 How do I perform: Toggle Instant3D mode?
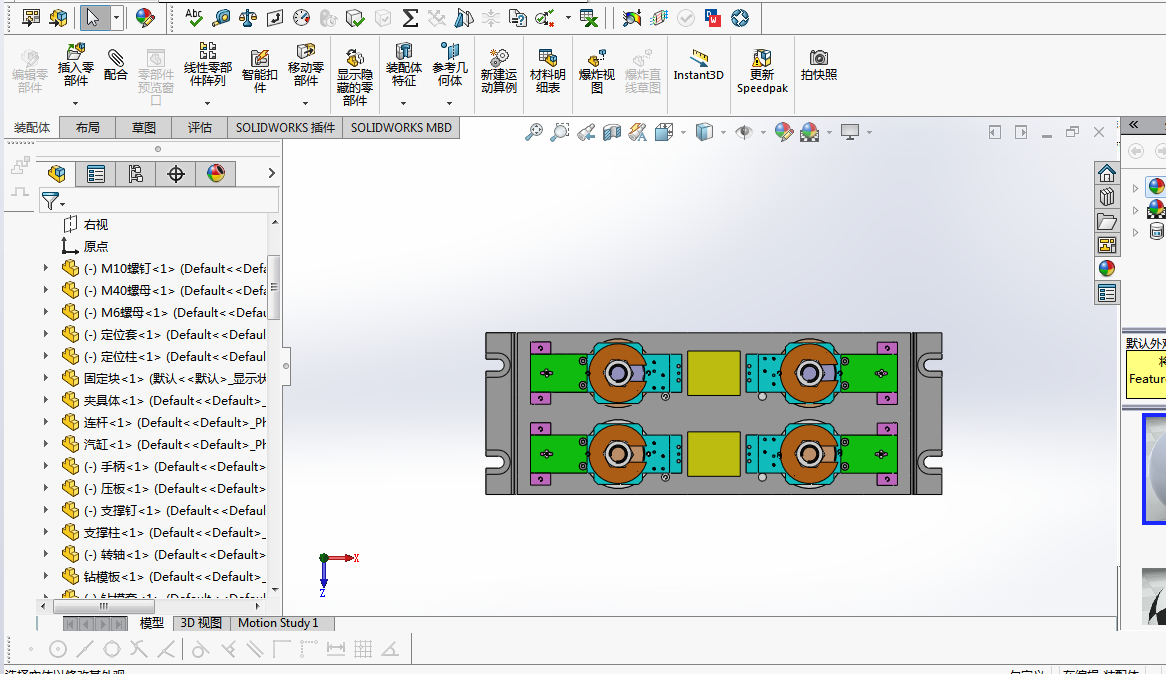pyautogui.click(x=698, y=65)
